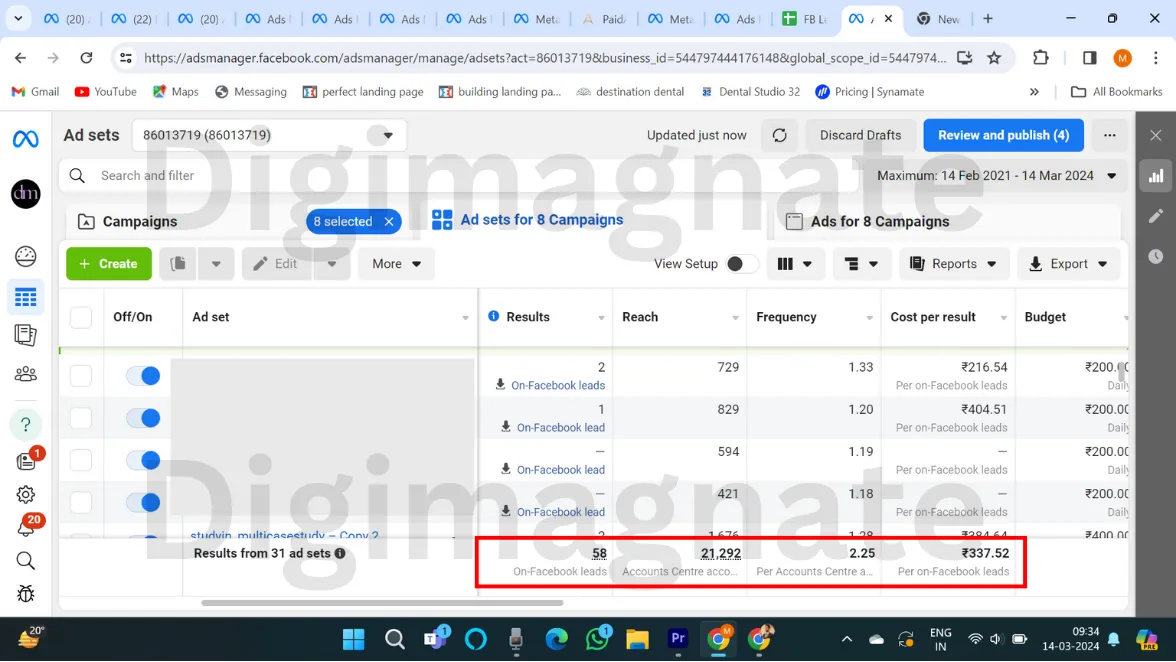Toggle the View Setup switch
The height and width of the screenshot is (662, 1176).
[x=741, y=264]
